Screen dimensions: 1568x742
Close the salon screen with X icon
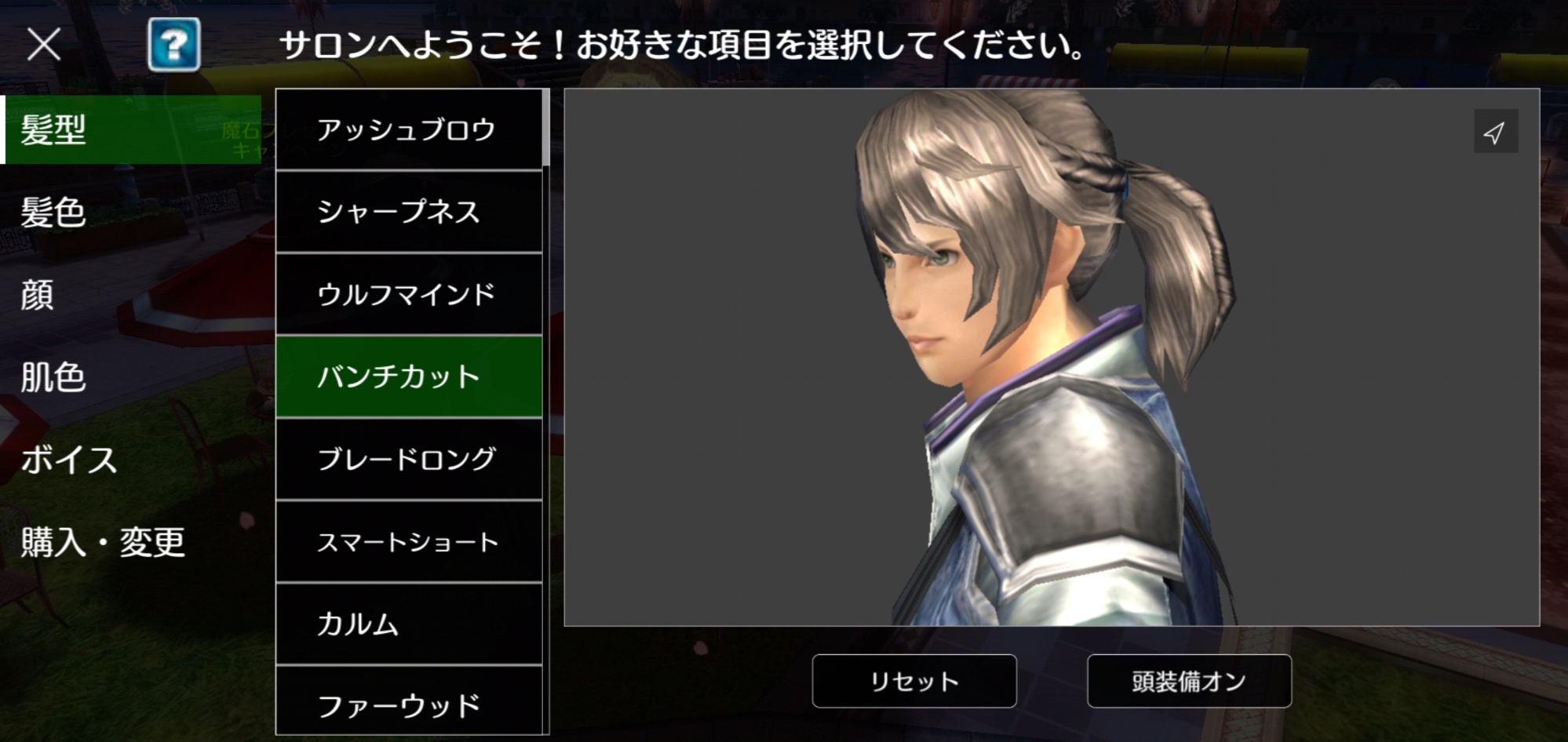coord(44,44)
